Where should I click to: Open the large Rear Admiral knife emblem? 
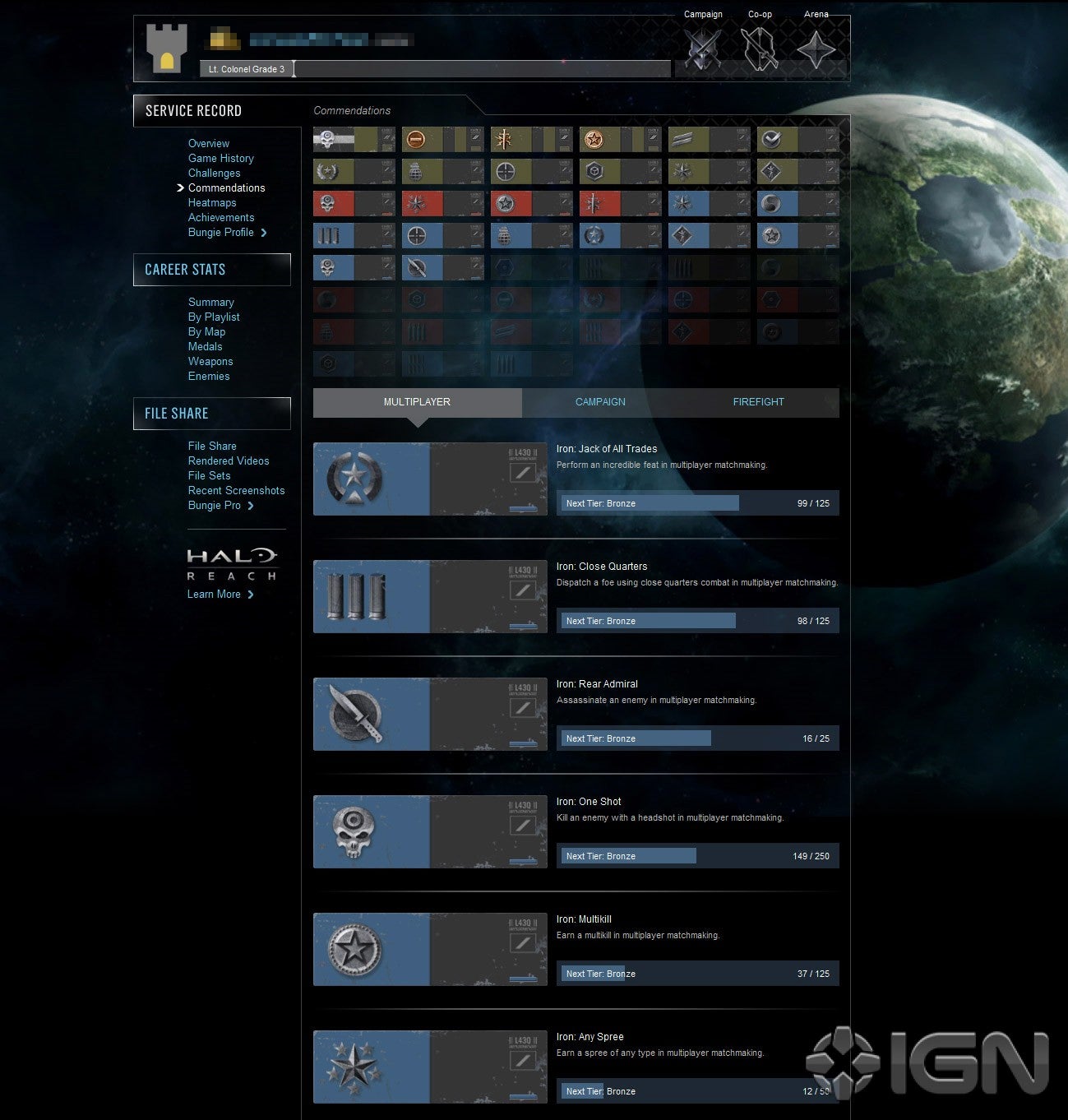pyautogui.click(x=354, y=714)
